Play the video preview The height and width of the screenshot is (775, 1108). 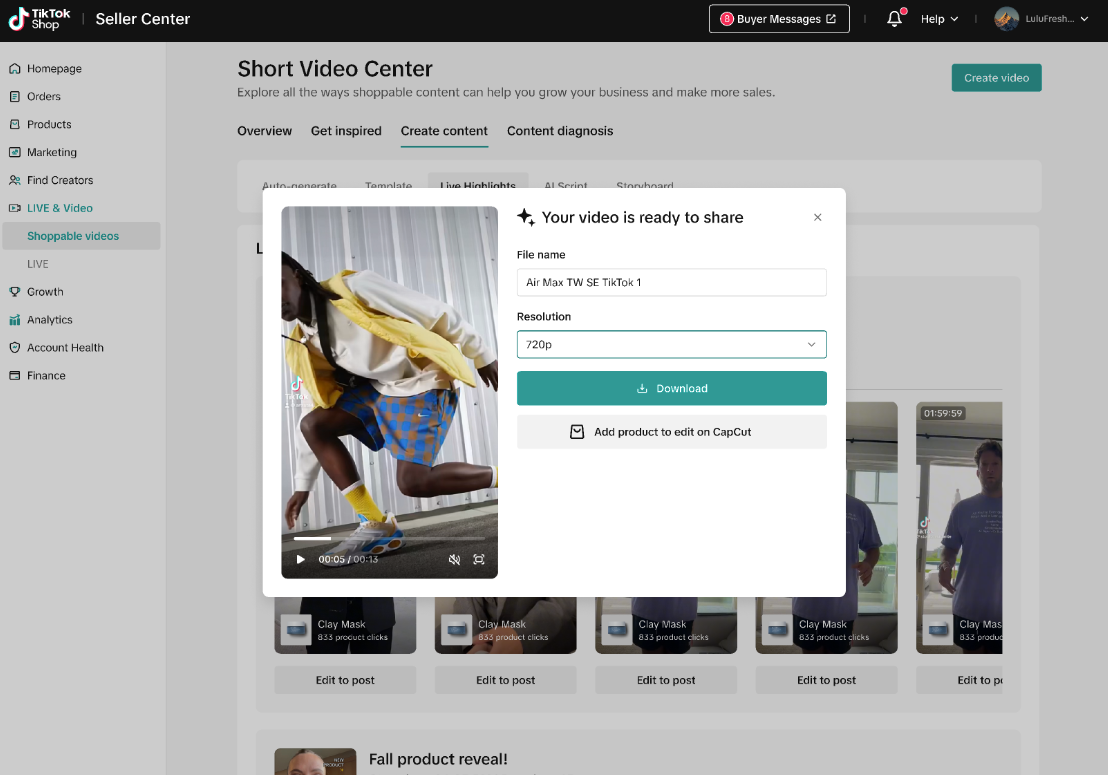tap(300, 560)
